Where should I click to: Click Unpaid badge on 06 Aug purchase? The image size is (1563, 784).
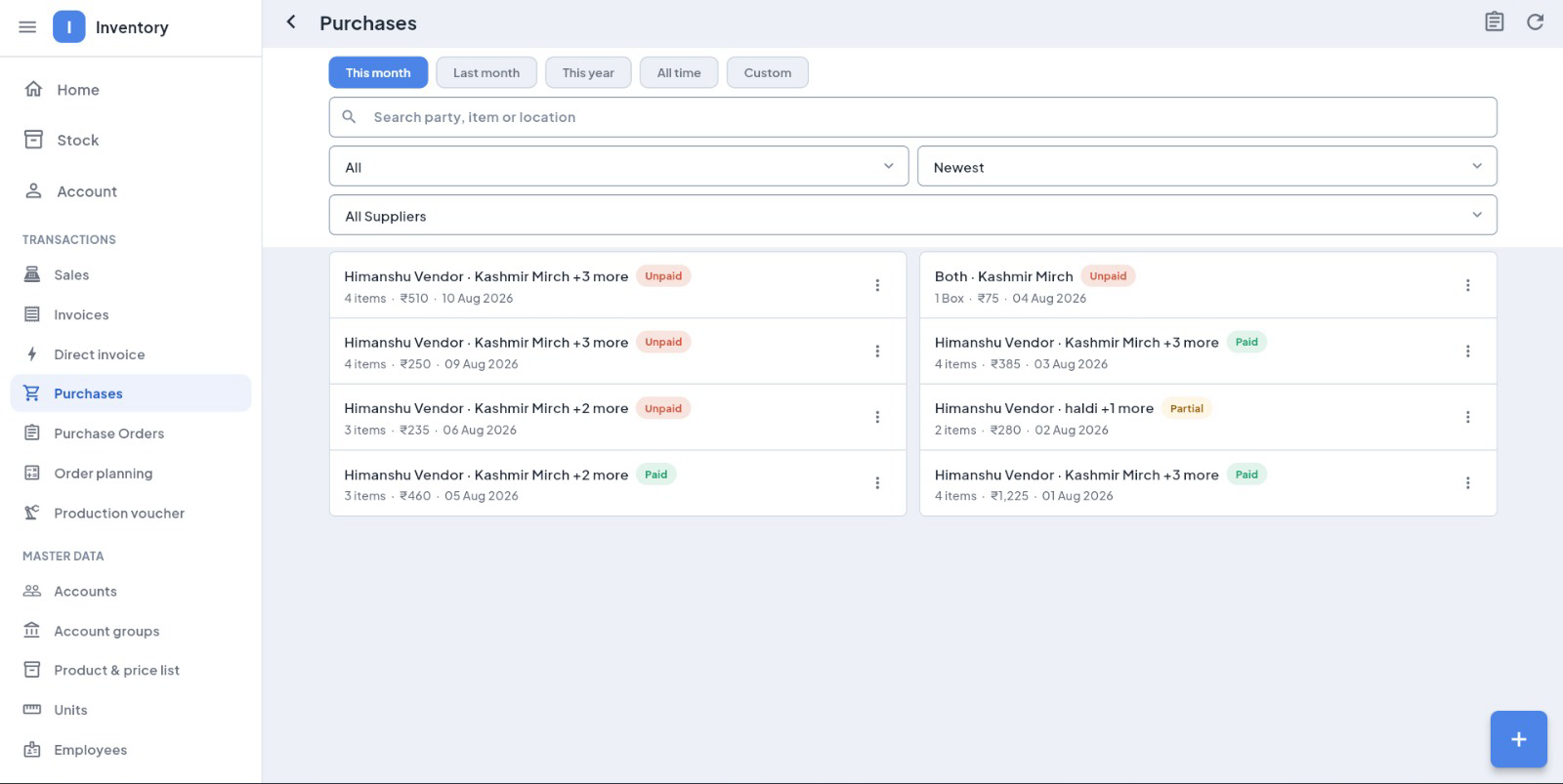(663, 408)
